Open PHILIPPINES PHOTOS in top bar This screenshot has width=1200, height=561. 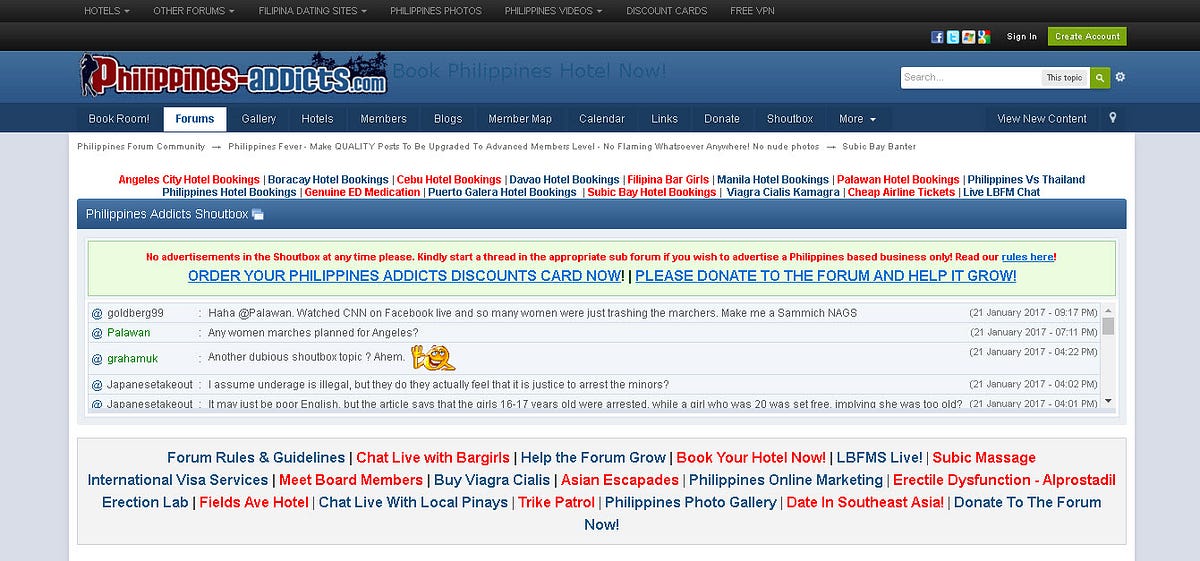[436, 11]
